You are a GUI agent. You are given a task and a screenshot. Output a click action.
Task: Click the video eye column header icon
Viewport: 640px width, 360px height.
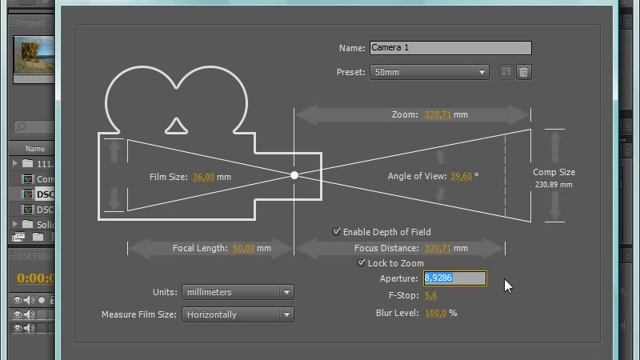click(18, 300)
